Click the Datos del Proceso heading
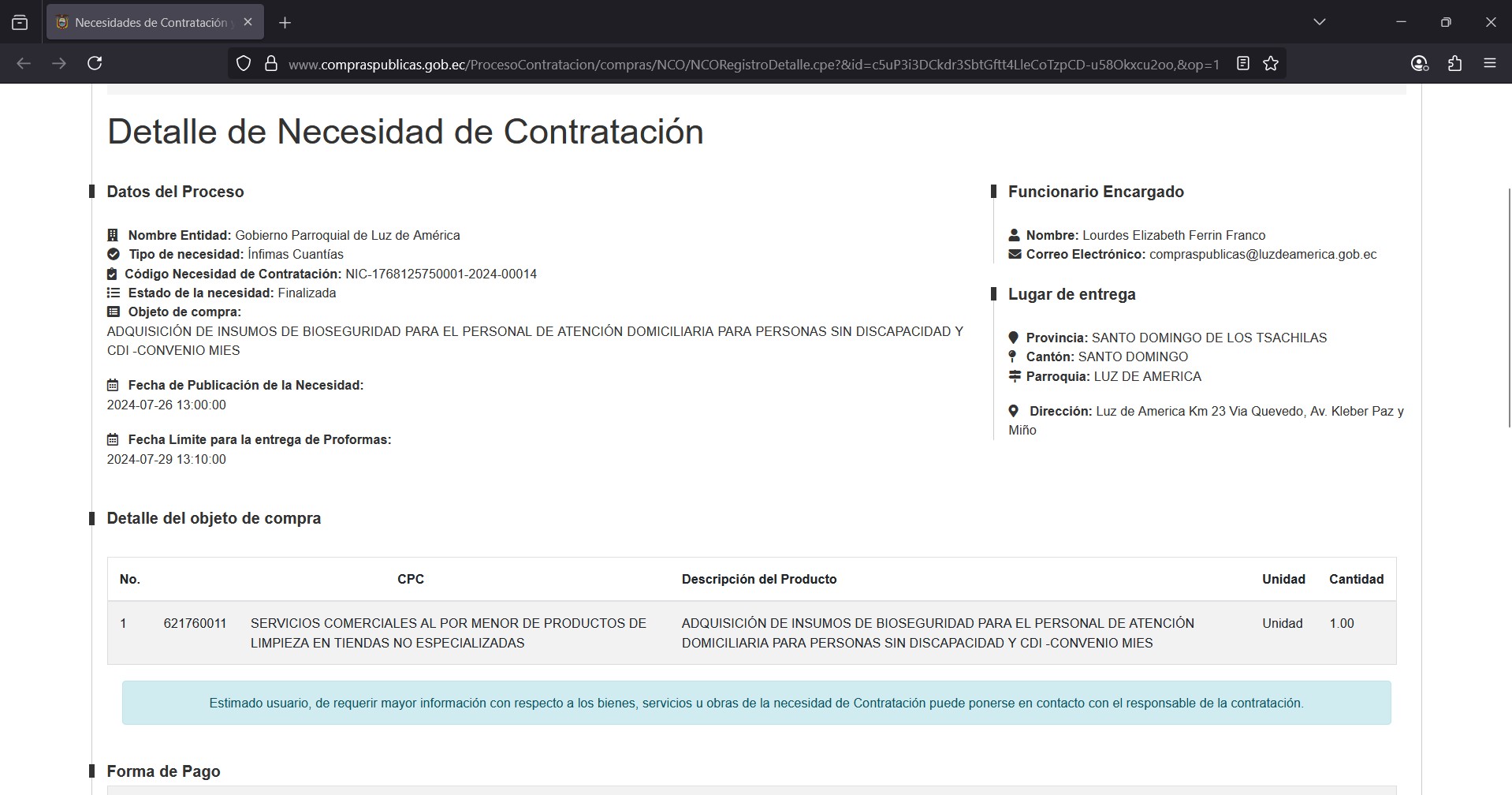Image resolution: width=1512 pixels, height=795 pixels. pos(175,192)
